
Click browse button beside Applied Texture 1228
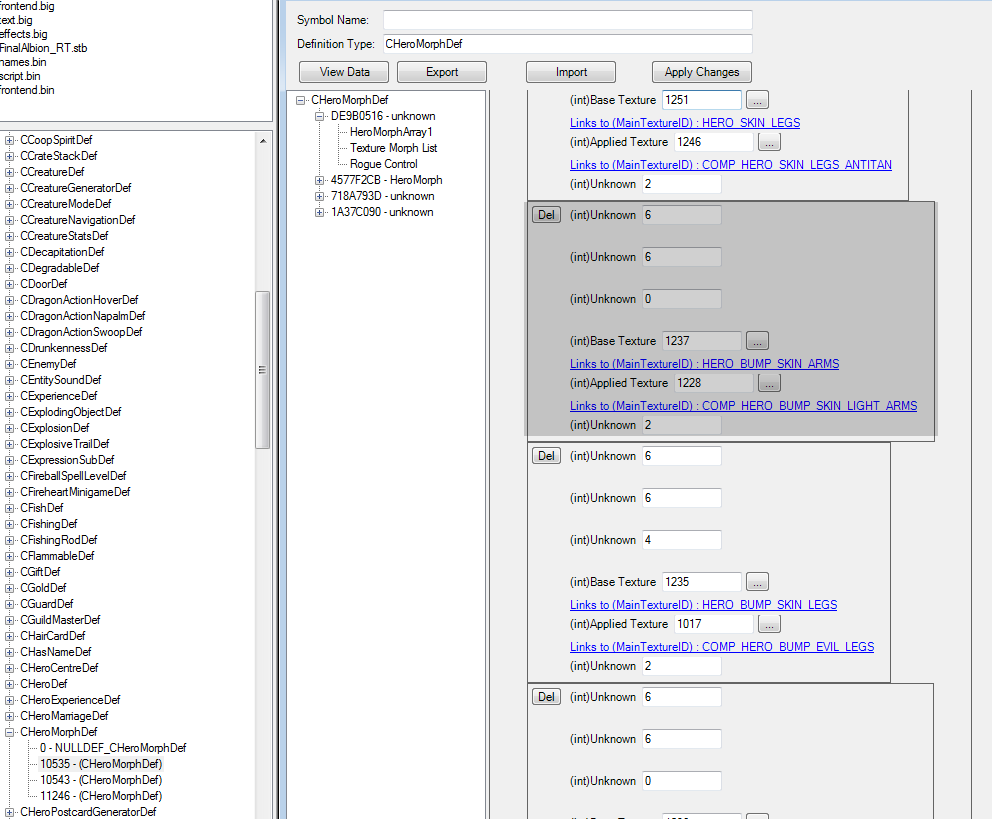pyautogui.click(x=769, y=383)
